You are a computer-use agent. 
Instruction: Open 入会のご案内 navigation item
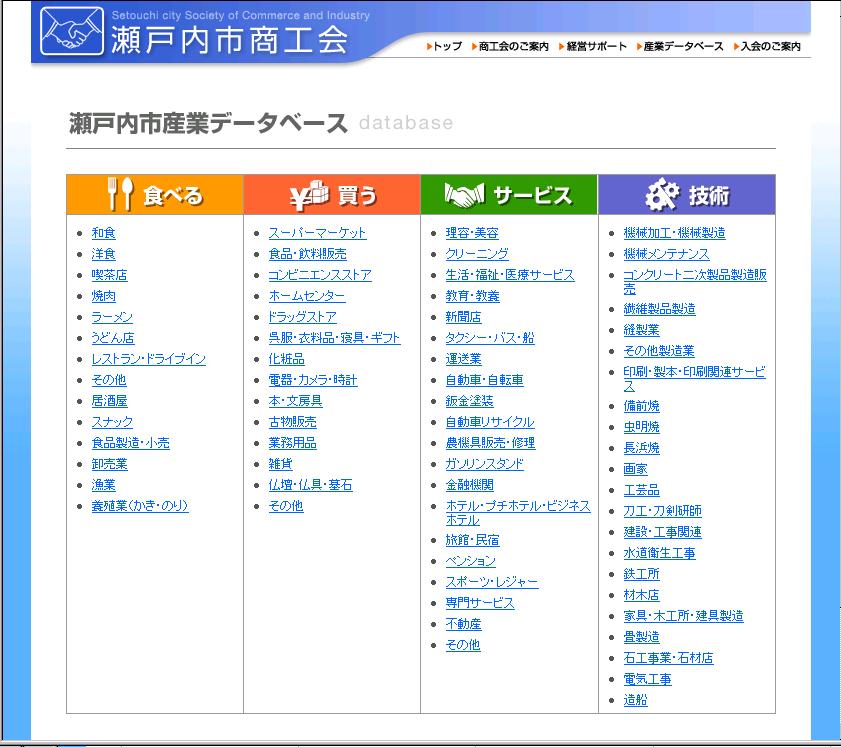[770, 46]
